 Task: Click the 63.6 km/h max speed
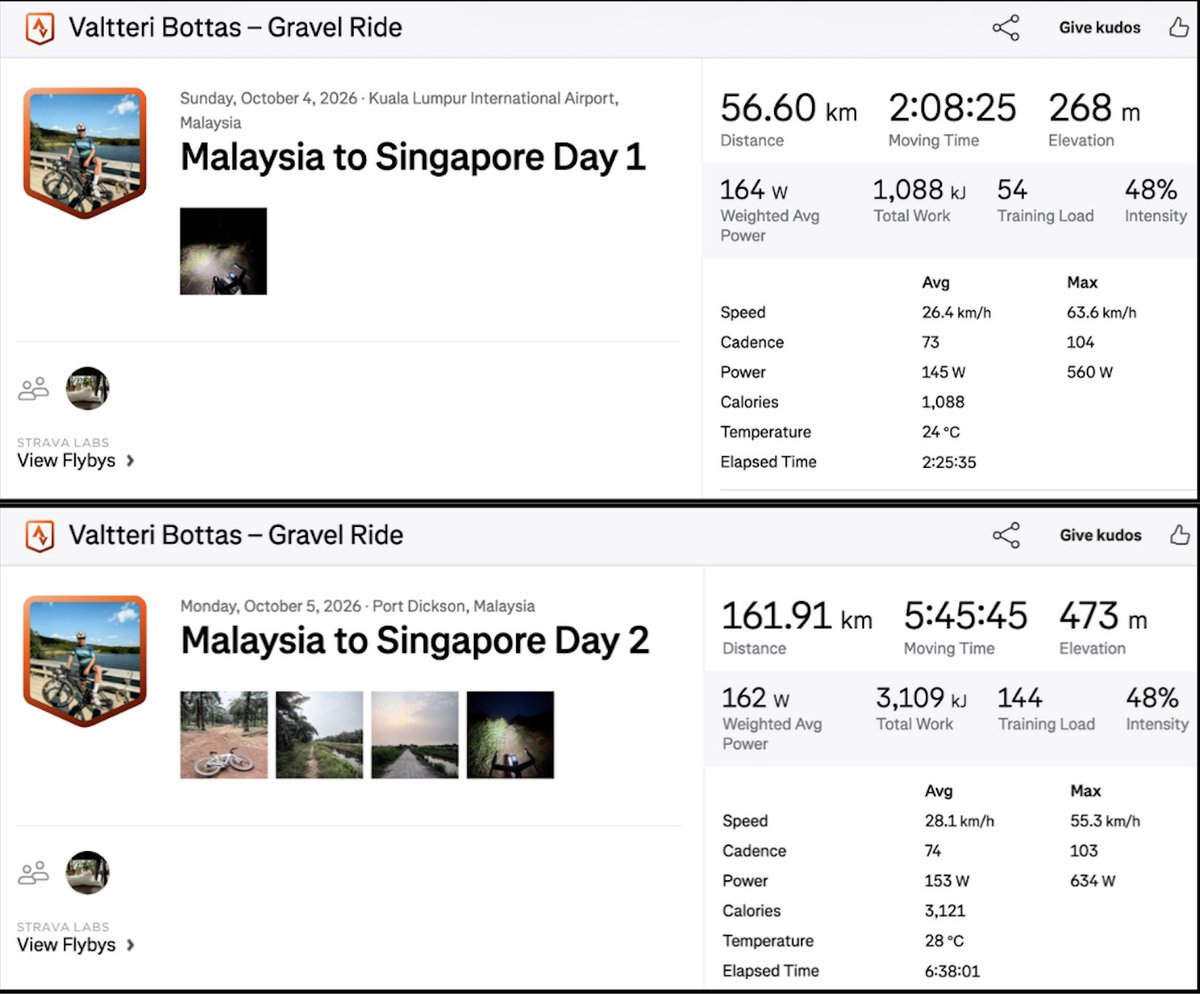[x=1102, y=313]
